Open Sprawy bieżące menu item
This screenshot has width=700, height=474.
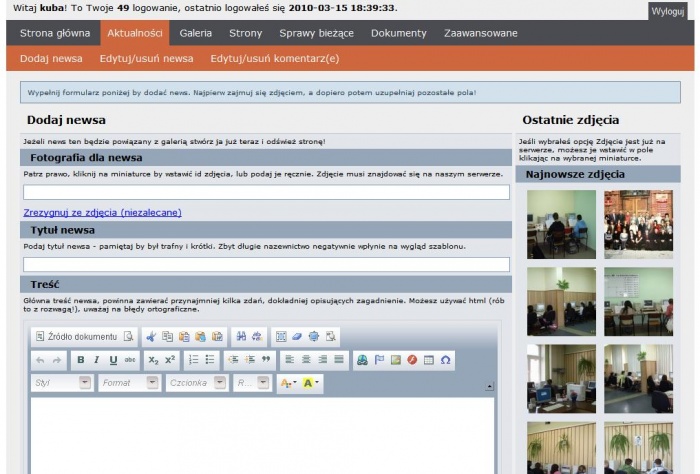317,33
